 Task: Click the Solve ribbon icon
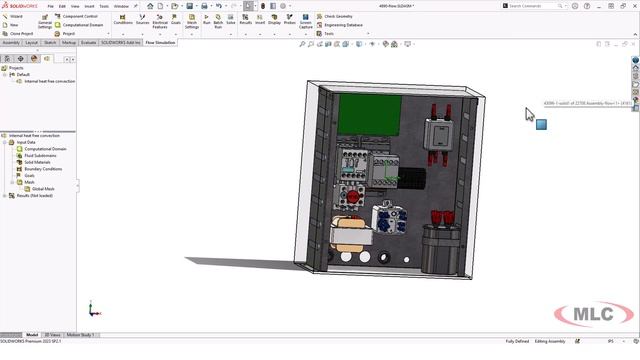point(231,19)
